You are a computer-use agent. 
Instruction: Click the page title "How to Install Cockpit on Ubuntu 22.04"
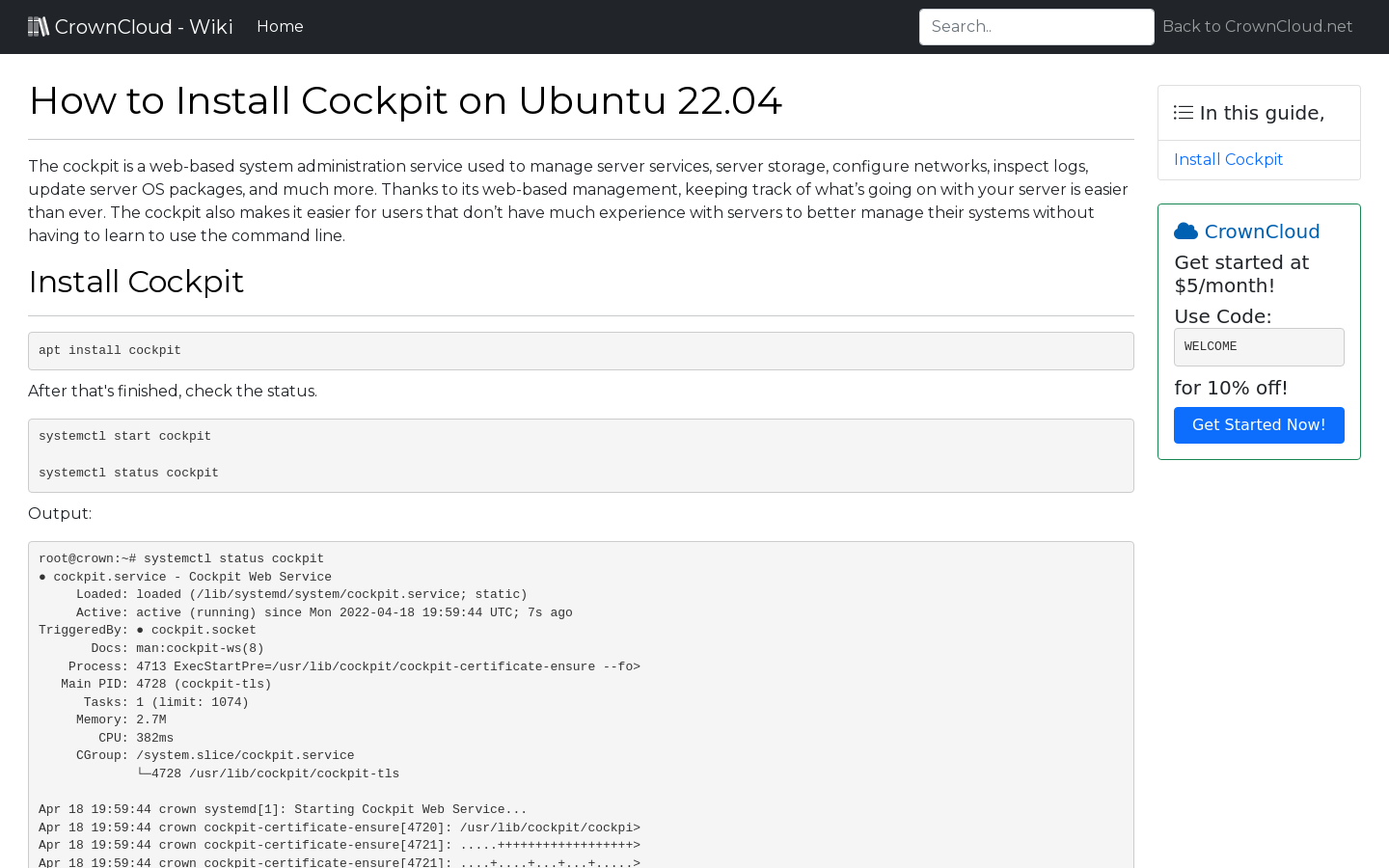tap(405, 100)
